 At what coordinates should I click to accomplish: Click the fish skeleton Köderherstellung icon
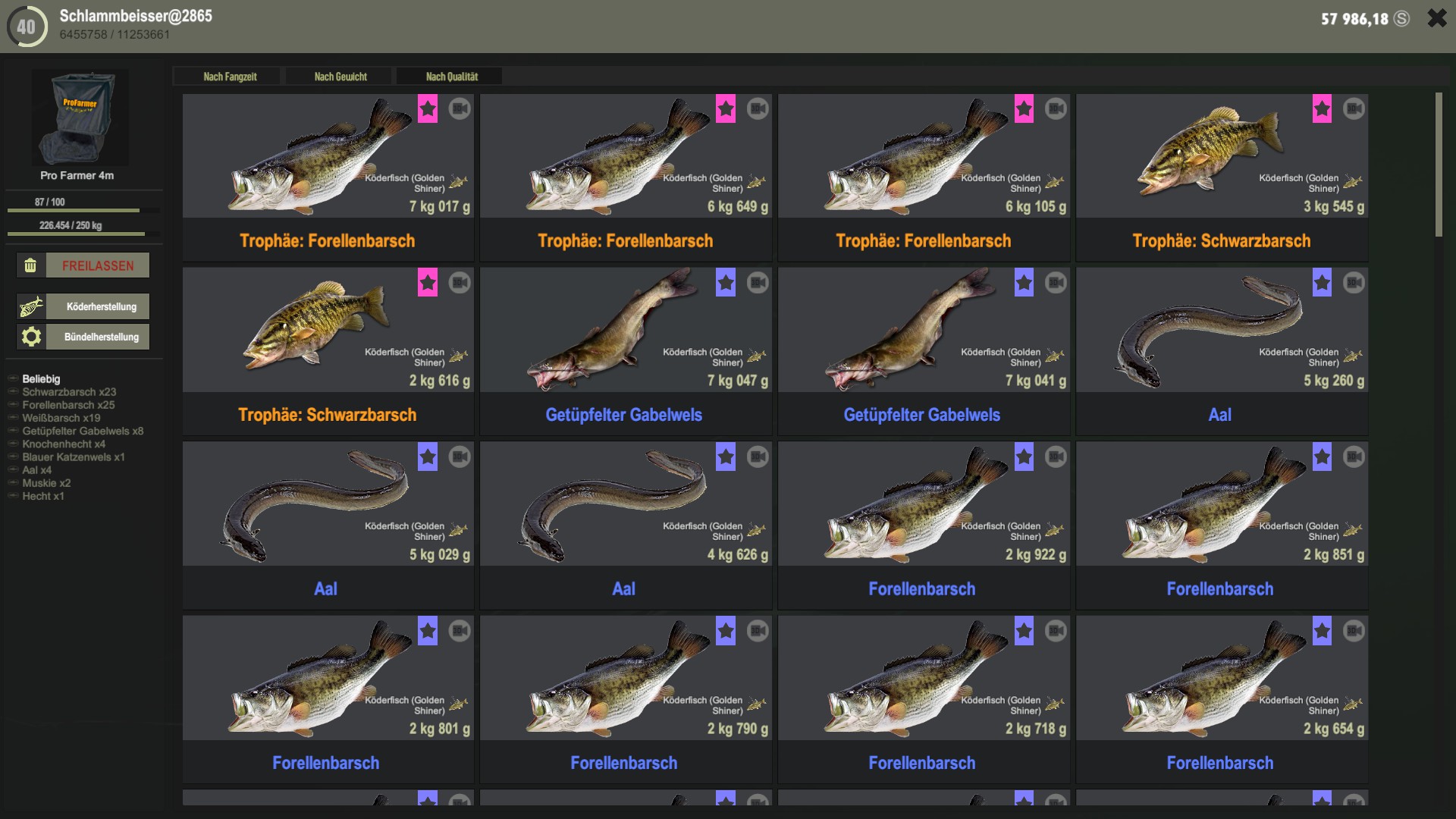pos(31,306)
